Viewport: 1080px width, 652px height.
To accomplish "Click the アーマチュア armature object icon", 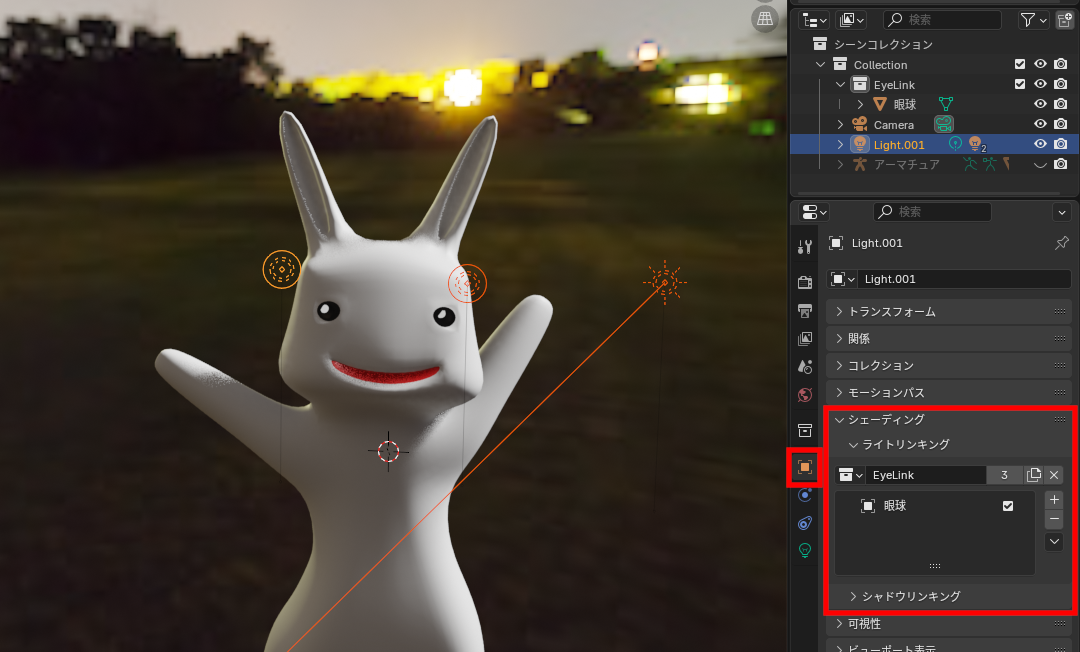I will click(x=860, y=165).
